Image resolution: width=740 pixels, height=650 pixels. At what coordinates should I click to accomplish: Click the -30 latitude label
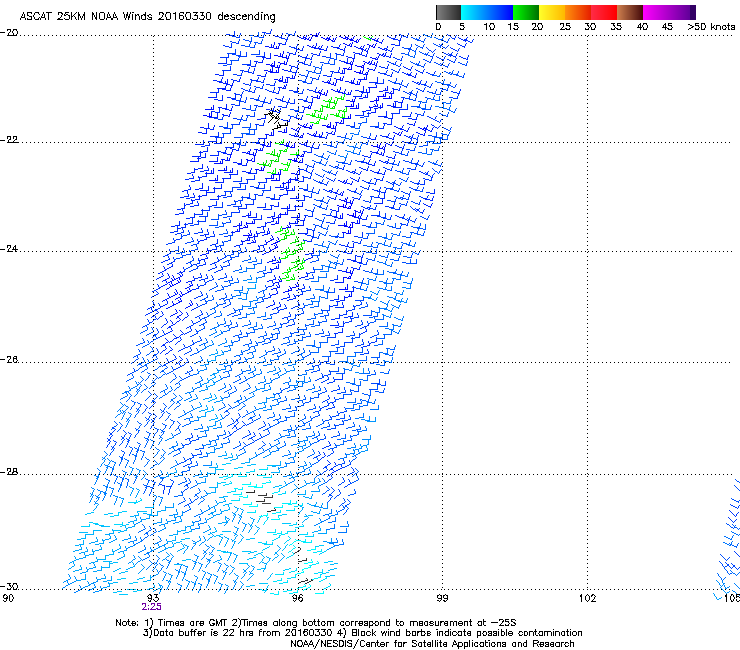(x=9, y=587)
